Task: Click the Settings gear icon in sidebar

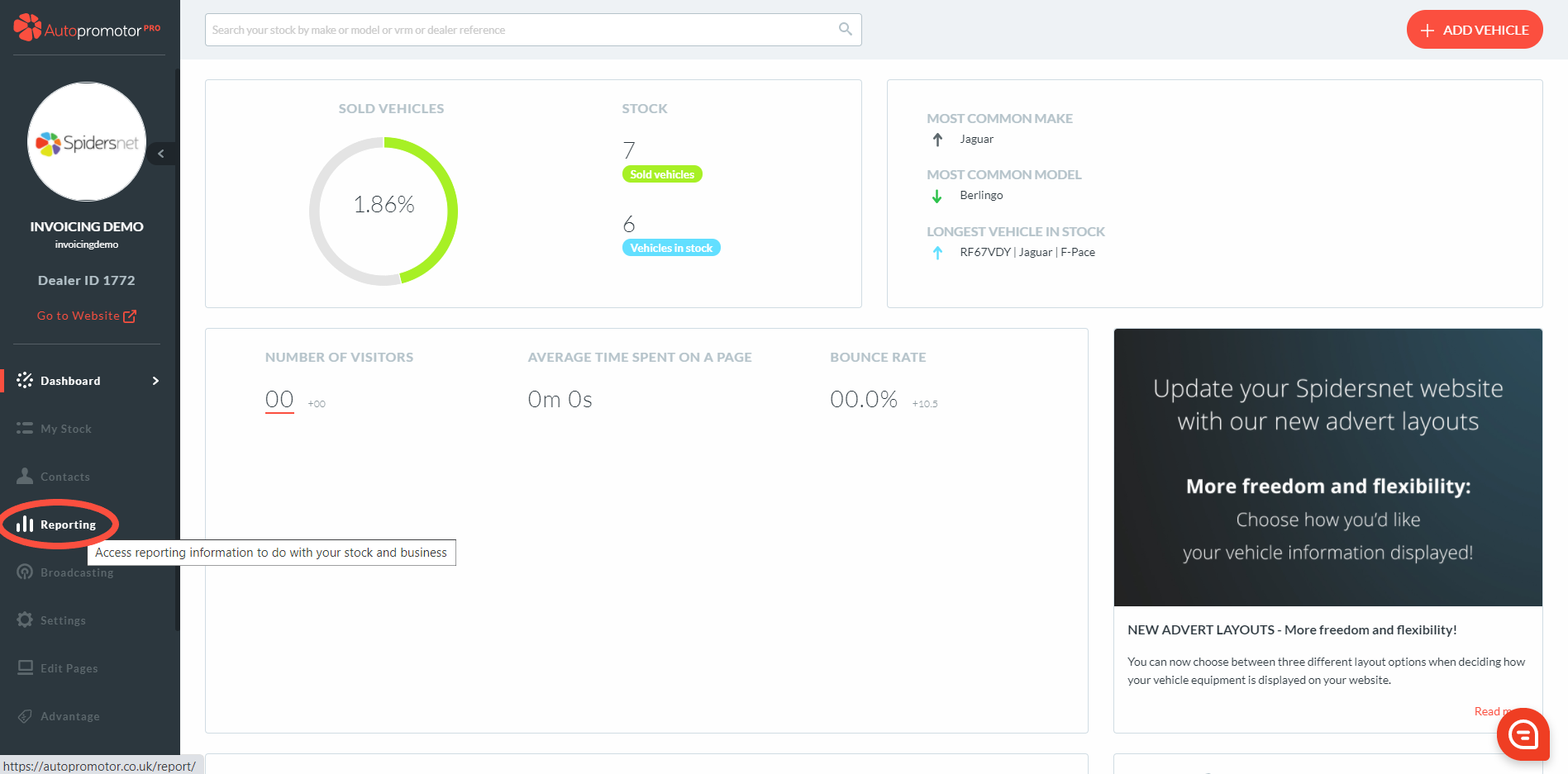Action: pyautogui.click(x=25, y=620)
